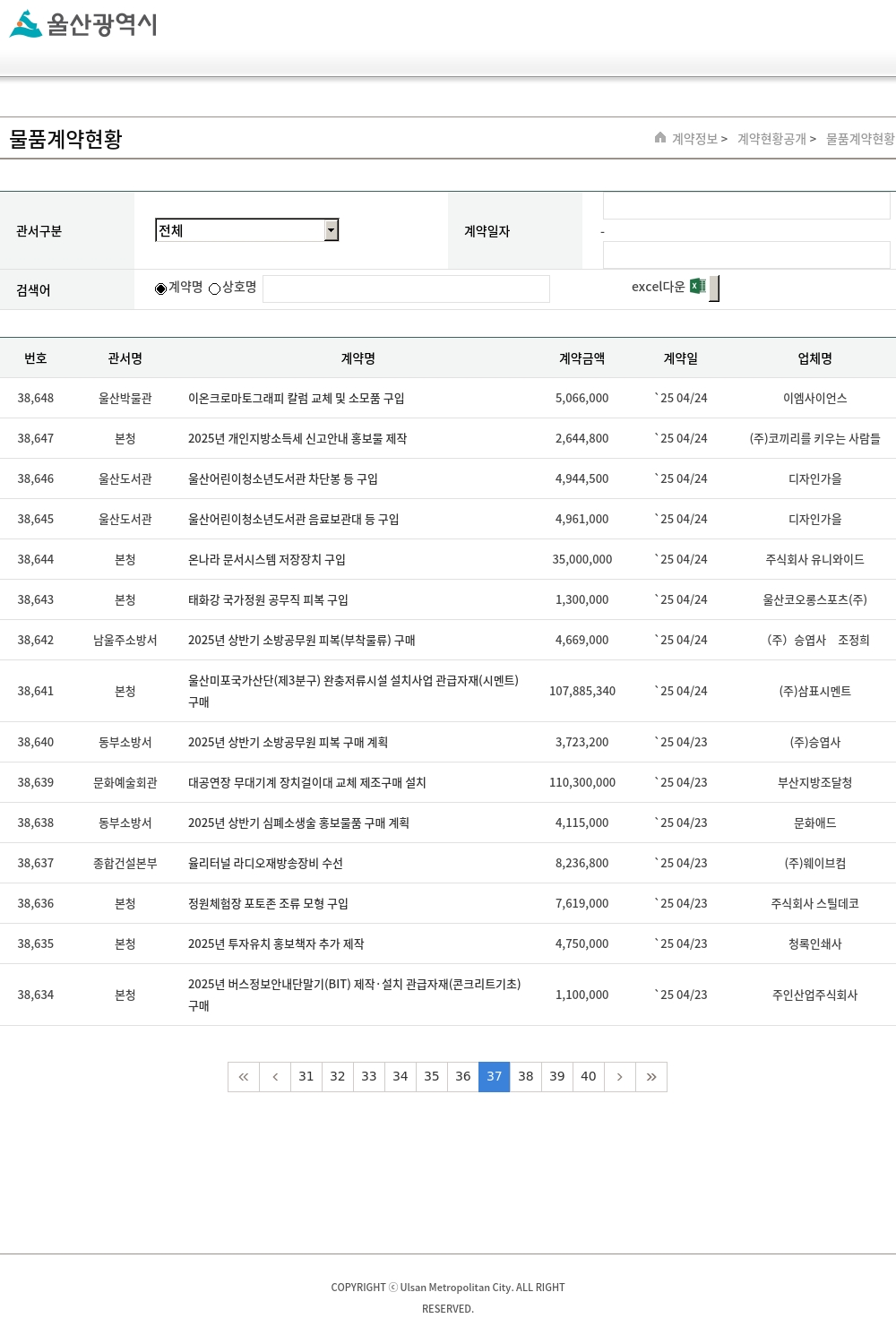896x1344 pixels.
Task: Click amount 35,000,000
Action: (582, 560)
